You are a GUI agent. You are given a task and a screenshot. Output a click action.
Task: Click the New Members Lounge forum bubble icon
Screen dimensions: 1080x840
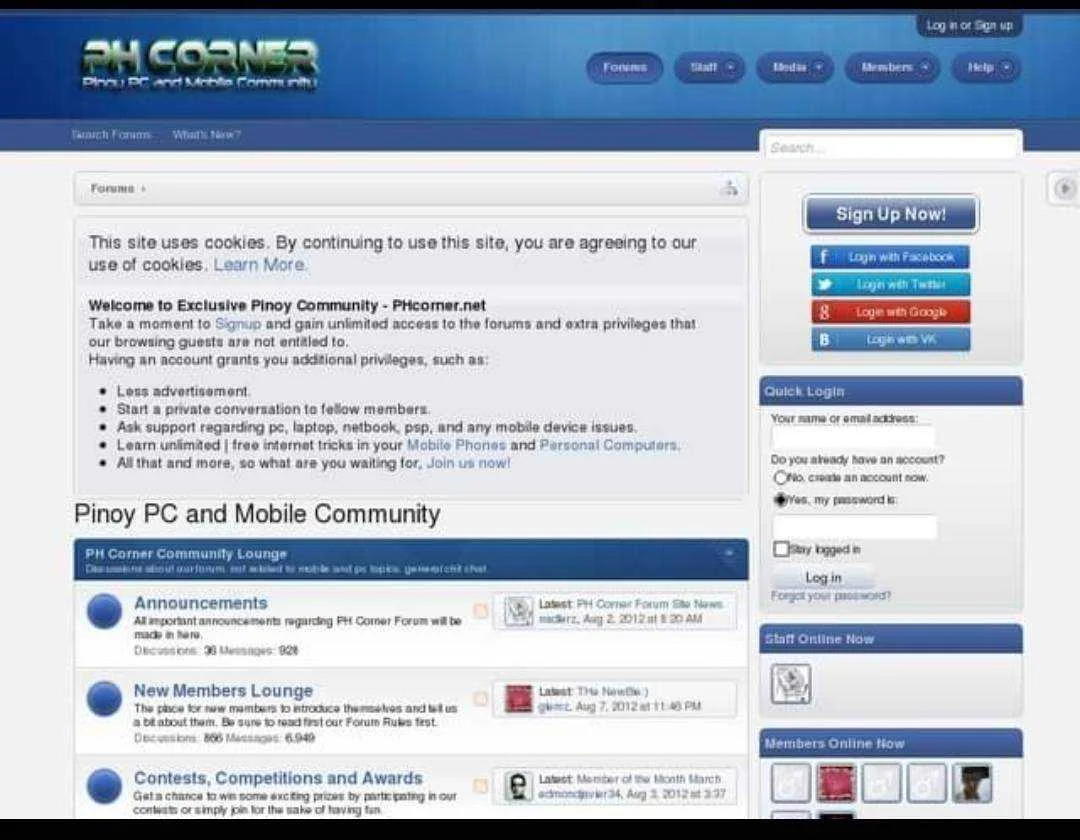[x=105, y=699]
